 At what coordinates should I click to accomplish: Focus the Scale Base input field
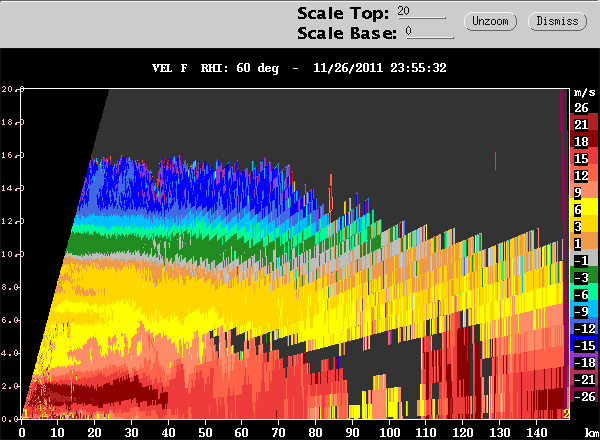(x=429, y=32)
